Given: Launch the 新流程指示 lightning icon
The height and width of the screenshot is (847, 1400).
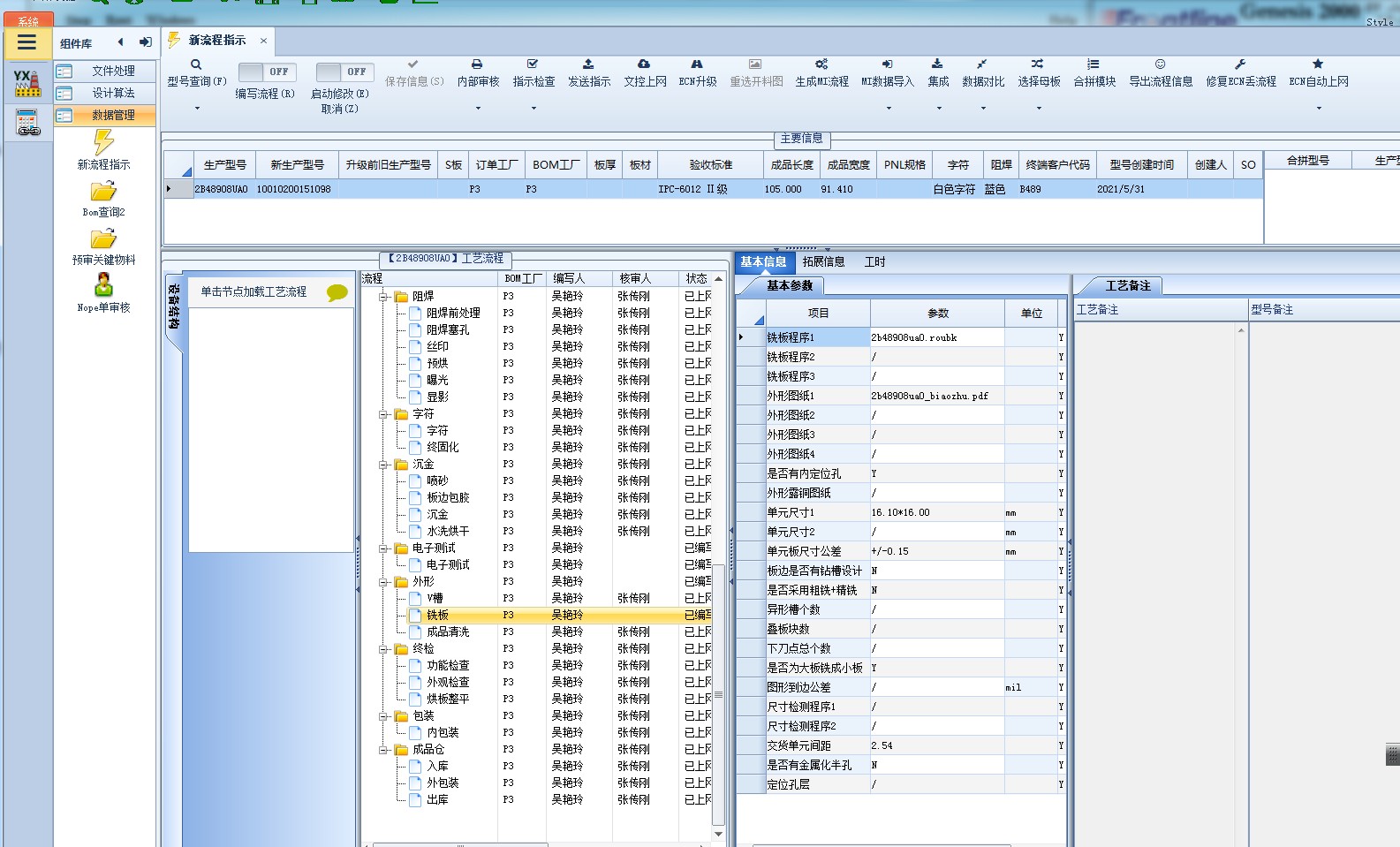Looking at the screenshot, I should tap(103, 142).
